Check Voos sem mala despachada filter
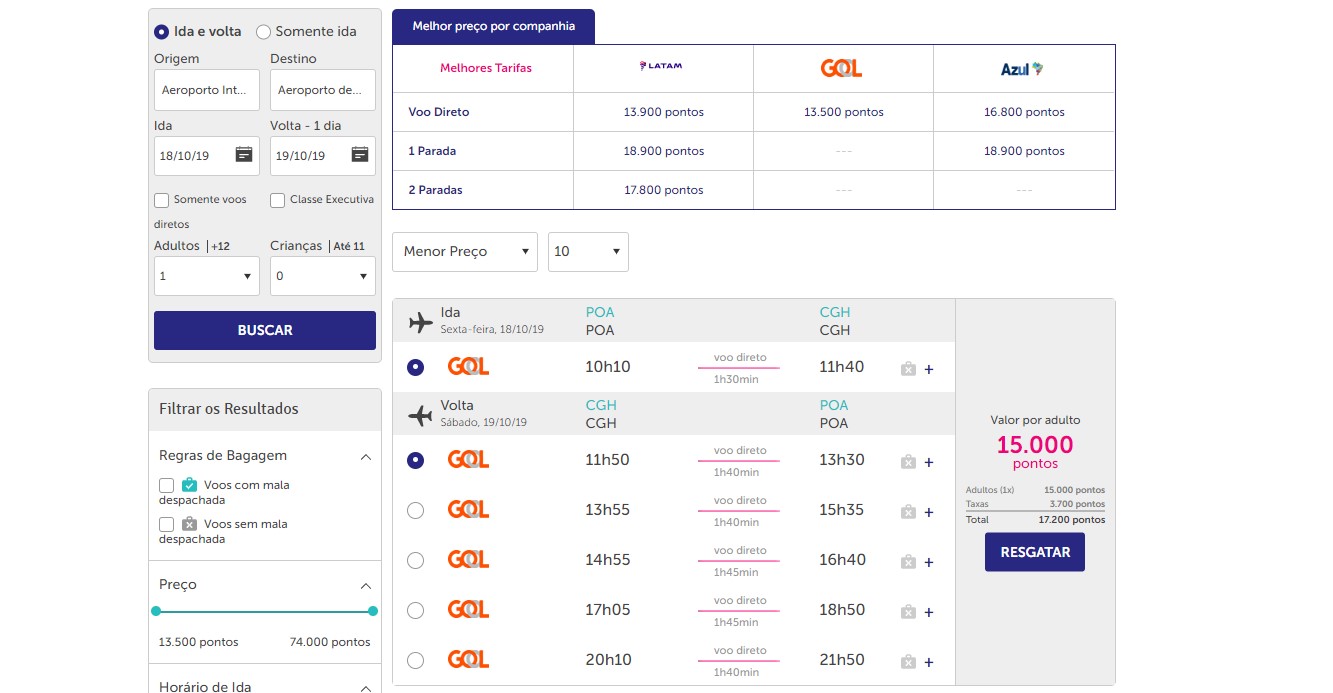The image size is (1333, 693). [167, 524]
